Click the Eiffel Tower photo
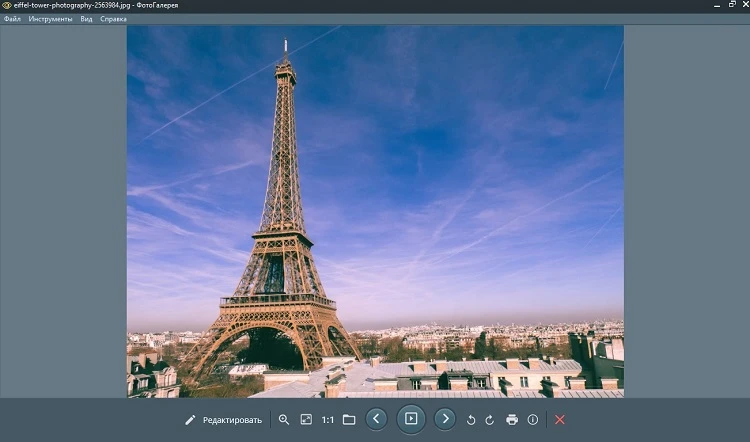The width and height of the screenshot is (750, 442). coord(375,211)
